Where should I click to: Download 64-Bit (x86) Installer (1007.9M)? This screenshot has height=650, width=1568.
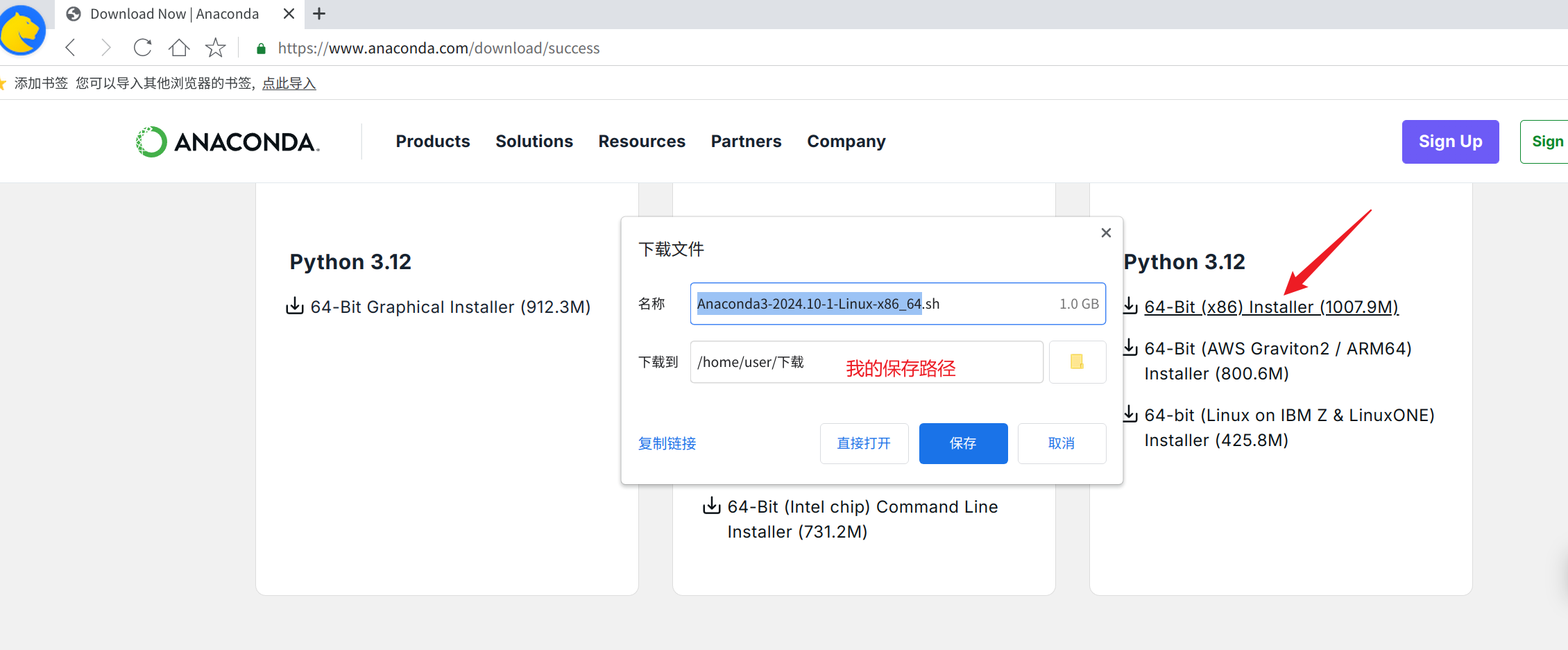[1271, 307]
